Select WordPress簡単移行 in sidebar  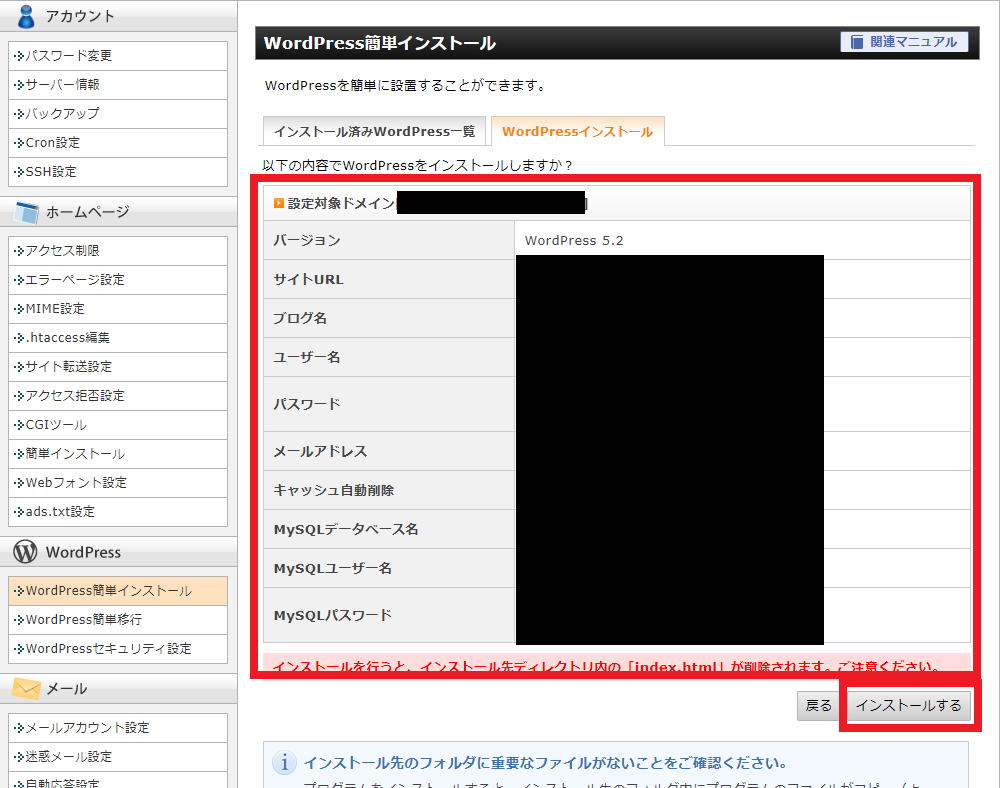[83, 620]
